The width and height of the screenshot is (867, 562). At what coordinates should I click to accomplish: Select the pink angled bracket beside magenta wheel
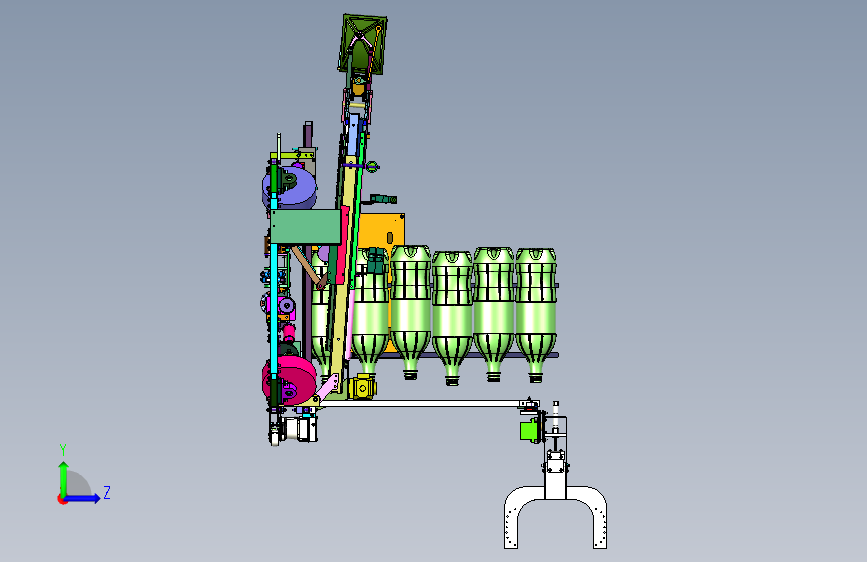coord(327,387)
